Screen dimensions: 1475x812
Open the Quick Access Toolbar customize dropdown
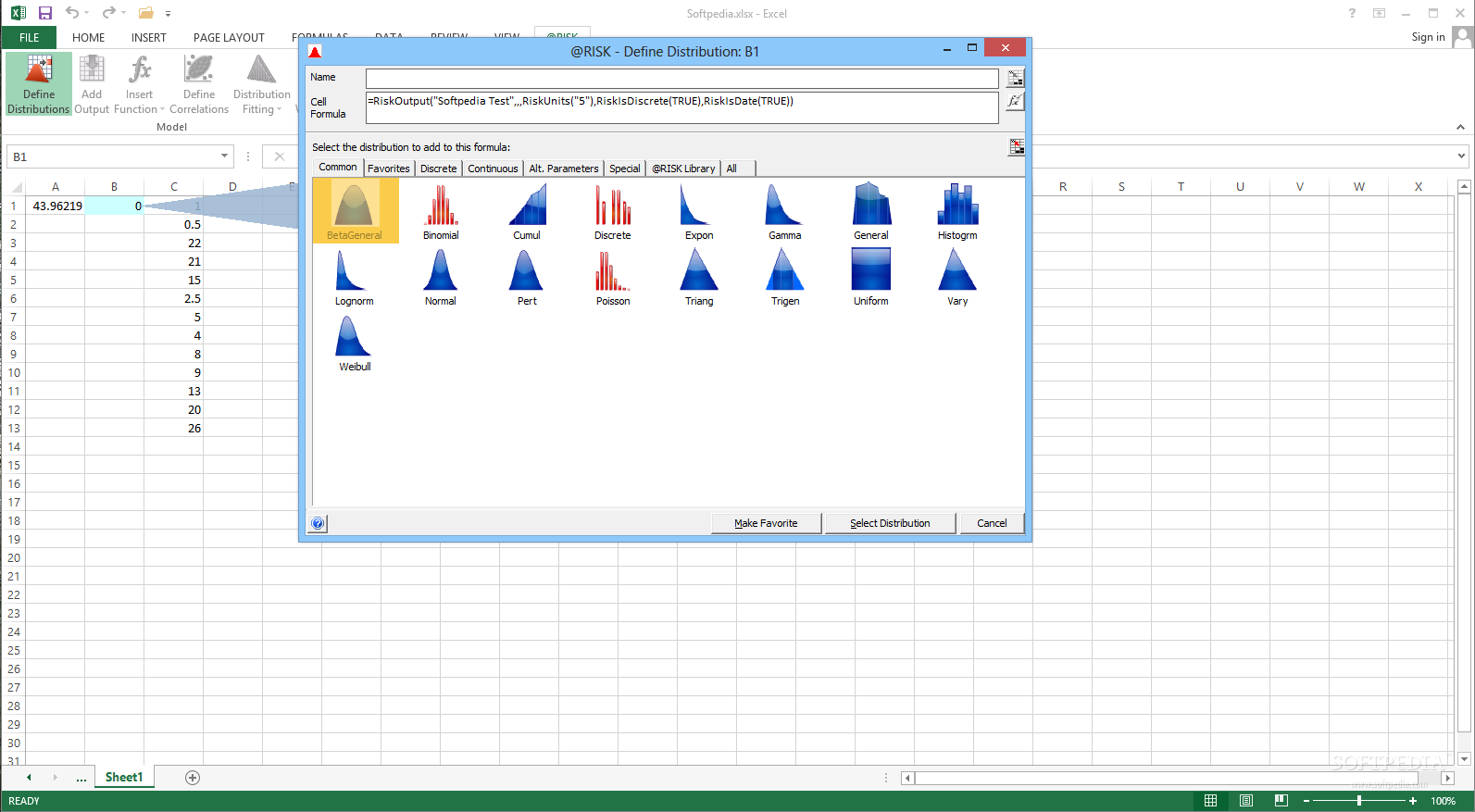tap(168, 14)
